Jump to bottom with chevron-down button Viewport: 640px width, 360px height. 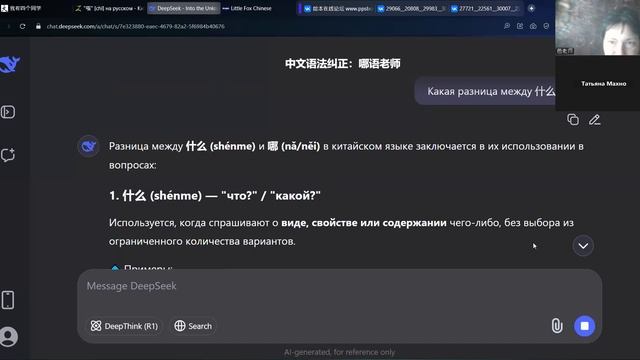coord(583,246)
